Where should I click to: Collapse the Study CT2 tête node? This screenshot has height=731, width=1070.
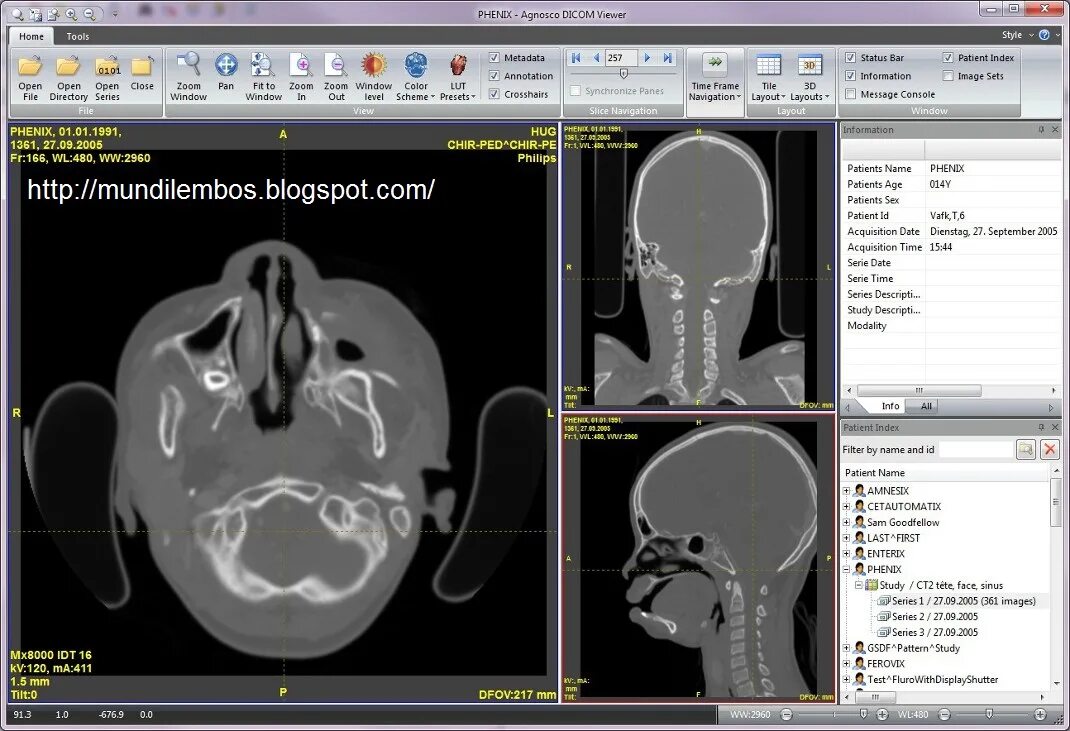tap(859, 585)
